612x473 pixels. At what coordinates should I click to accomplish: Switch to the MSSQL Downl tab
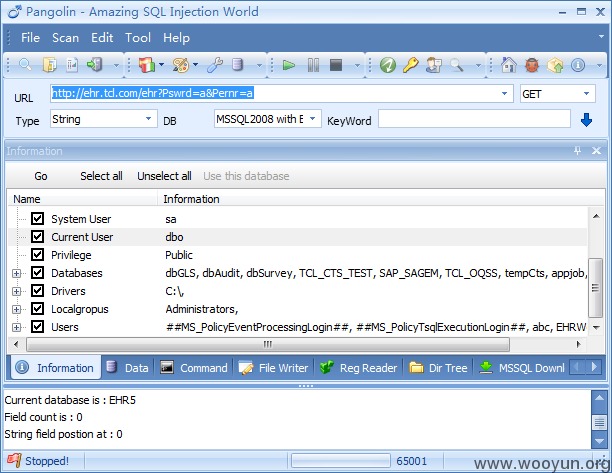(x=521, y=368)
